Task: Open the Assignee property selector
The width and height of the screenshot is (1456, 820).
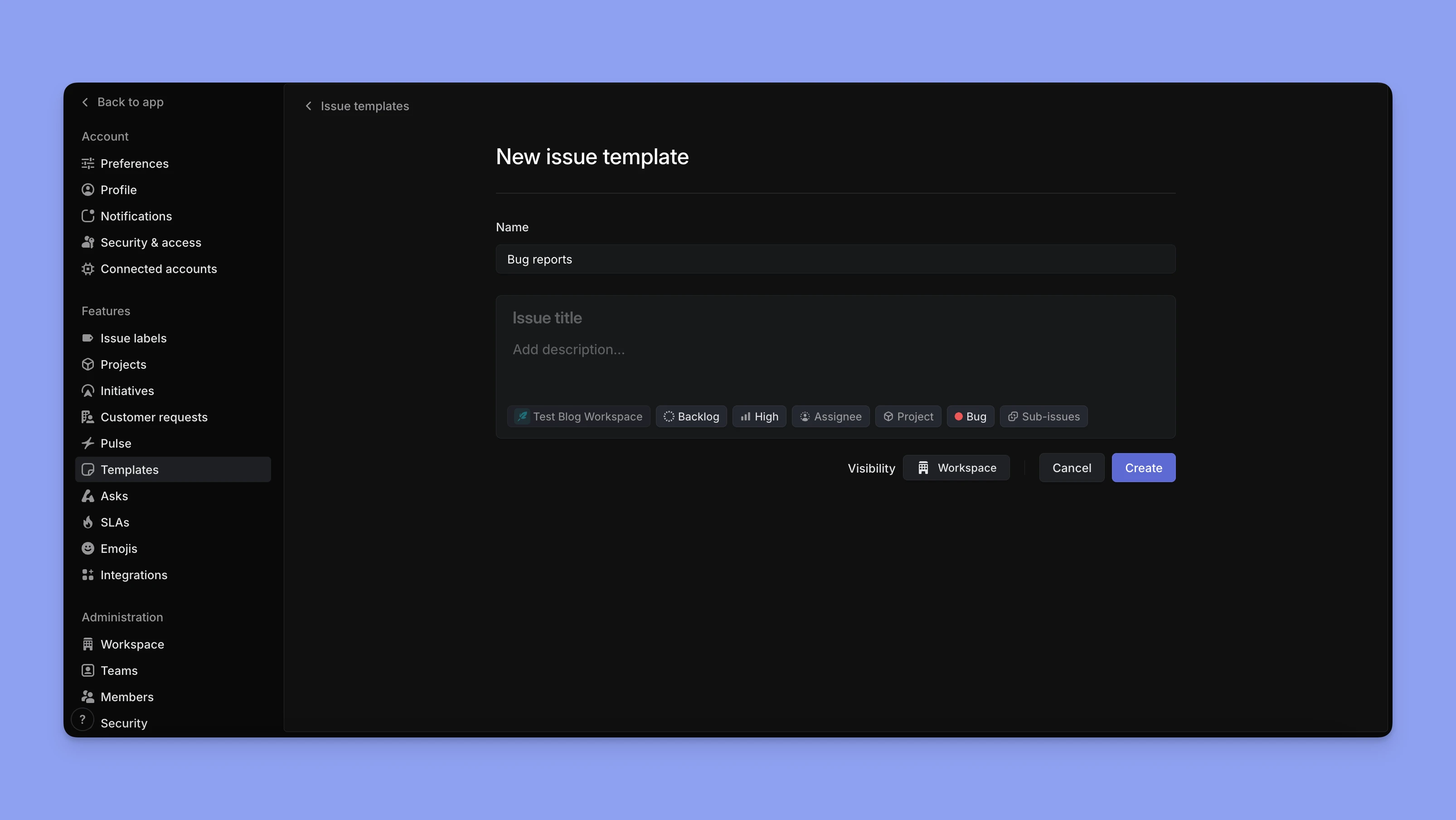Action: pyautogui.click(x=830, y=416)
